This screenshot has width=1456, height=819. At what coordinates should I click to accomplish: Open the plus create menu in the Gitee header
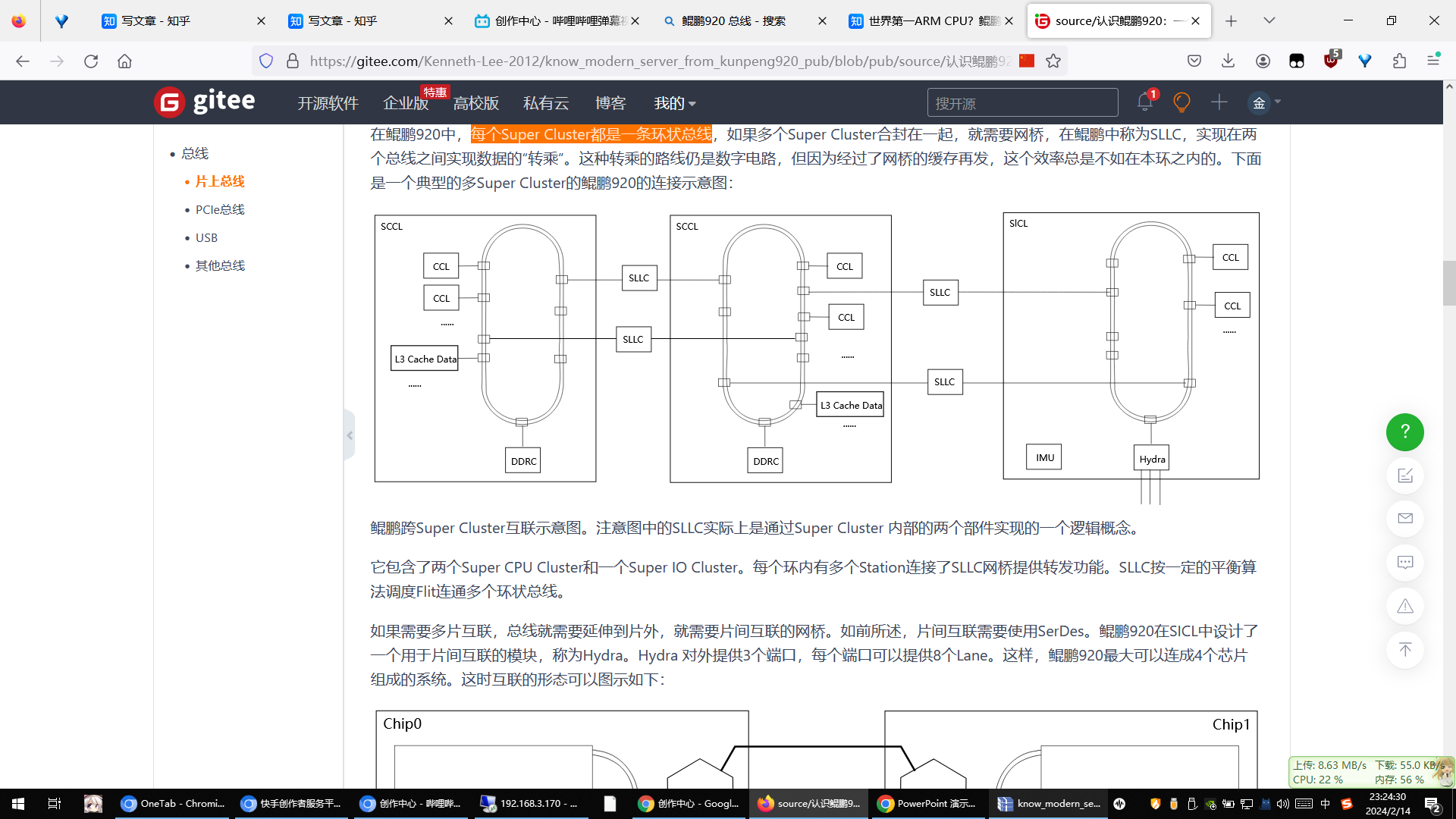click(1219, 101)
